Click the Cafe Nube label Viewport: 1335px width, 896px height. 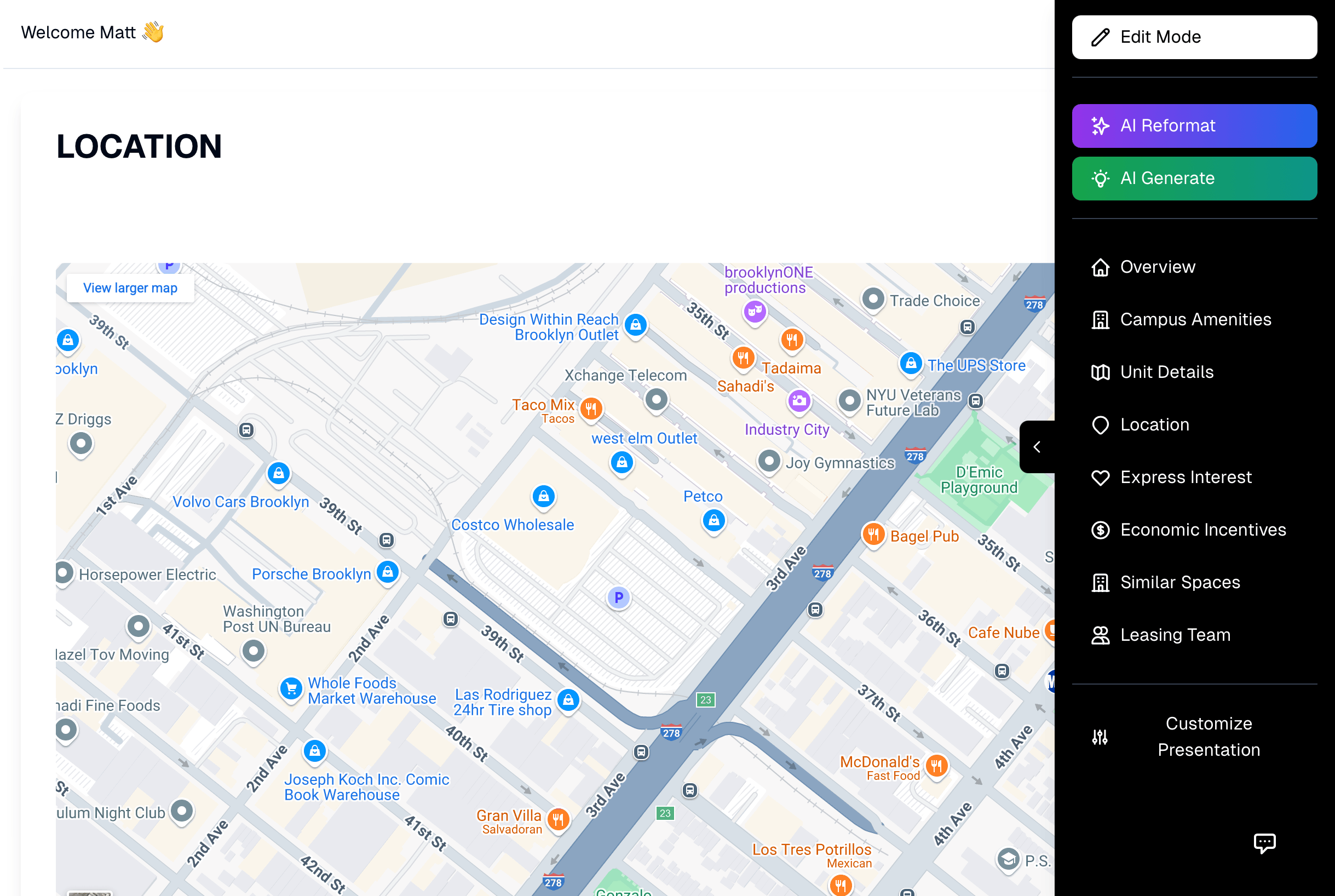pos(1003,633)
